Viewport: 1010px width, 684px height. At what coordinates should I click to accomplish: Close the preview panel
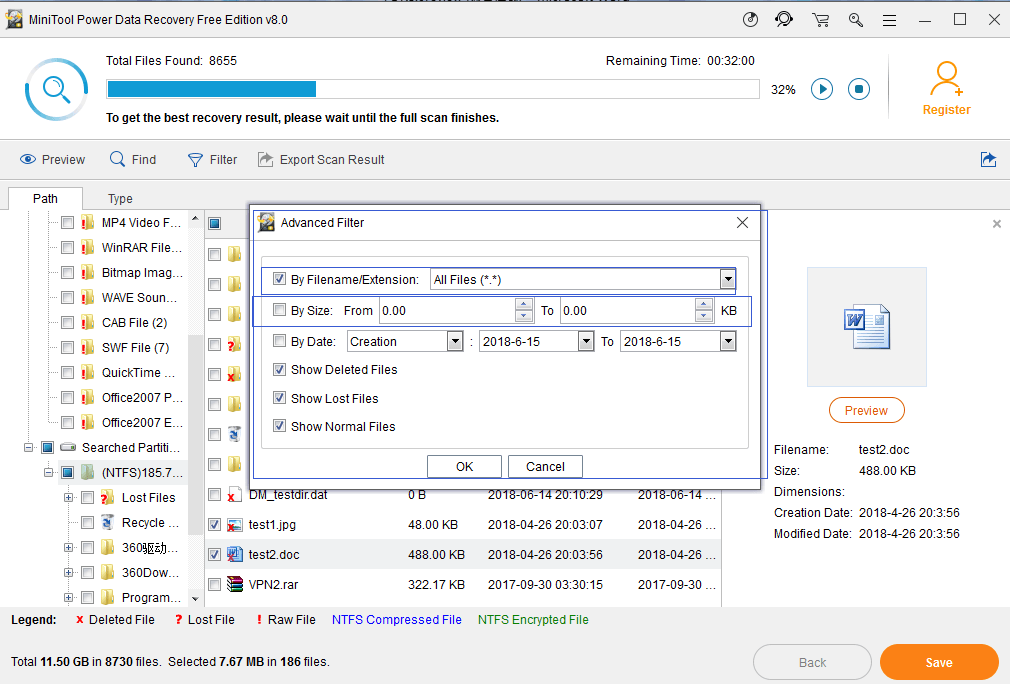(996, 224)
